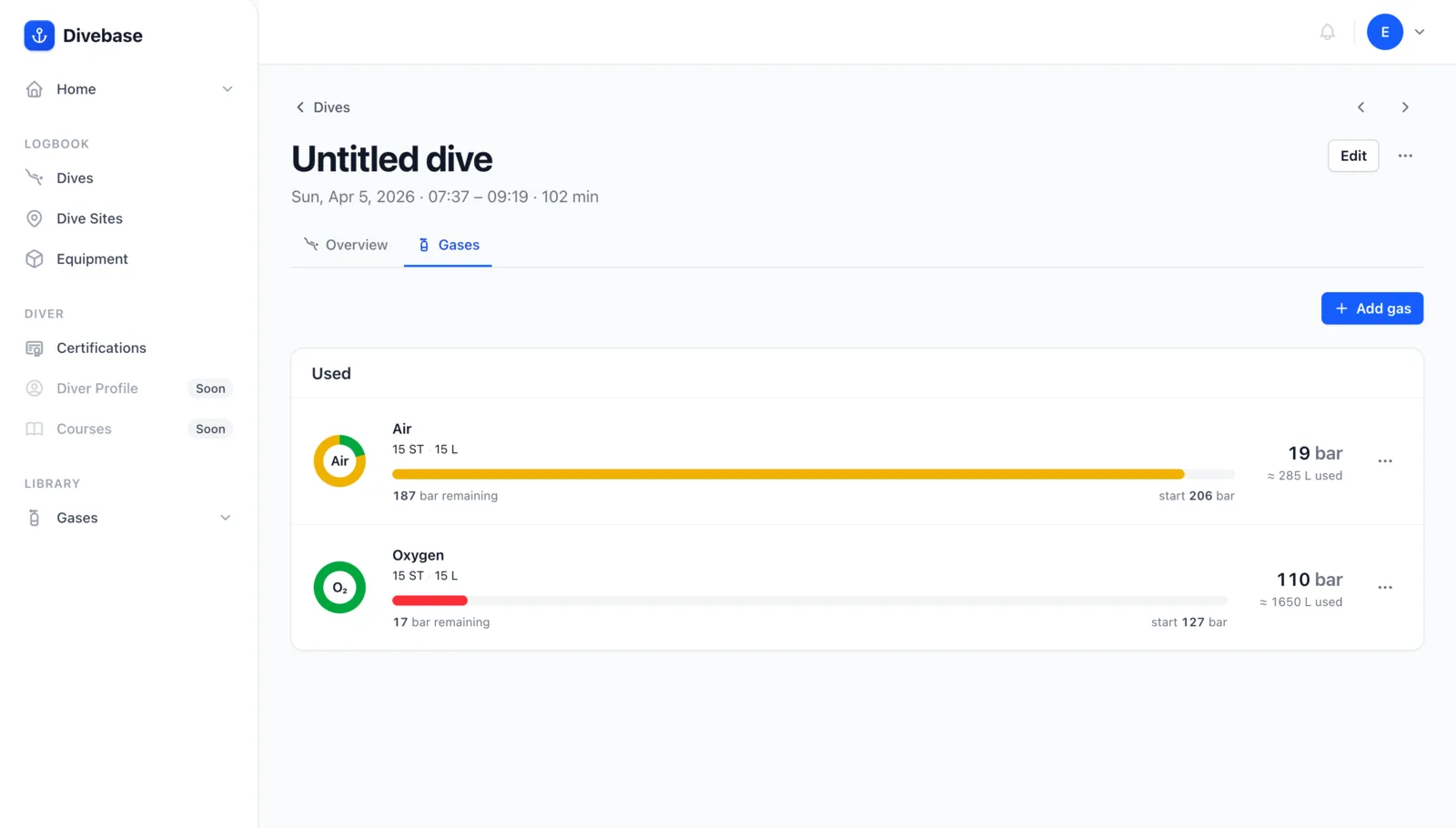Click the Edit button

(x=1353, y=156)
